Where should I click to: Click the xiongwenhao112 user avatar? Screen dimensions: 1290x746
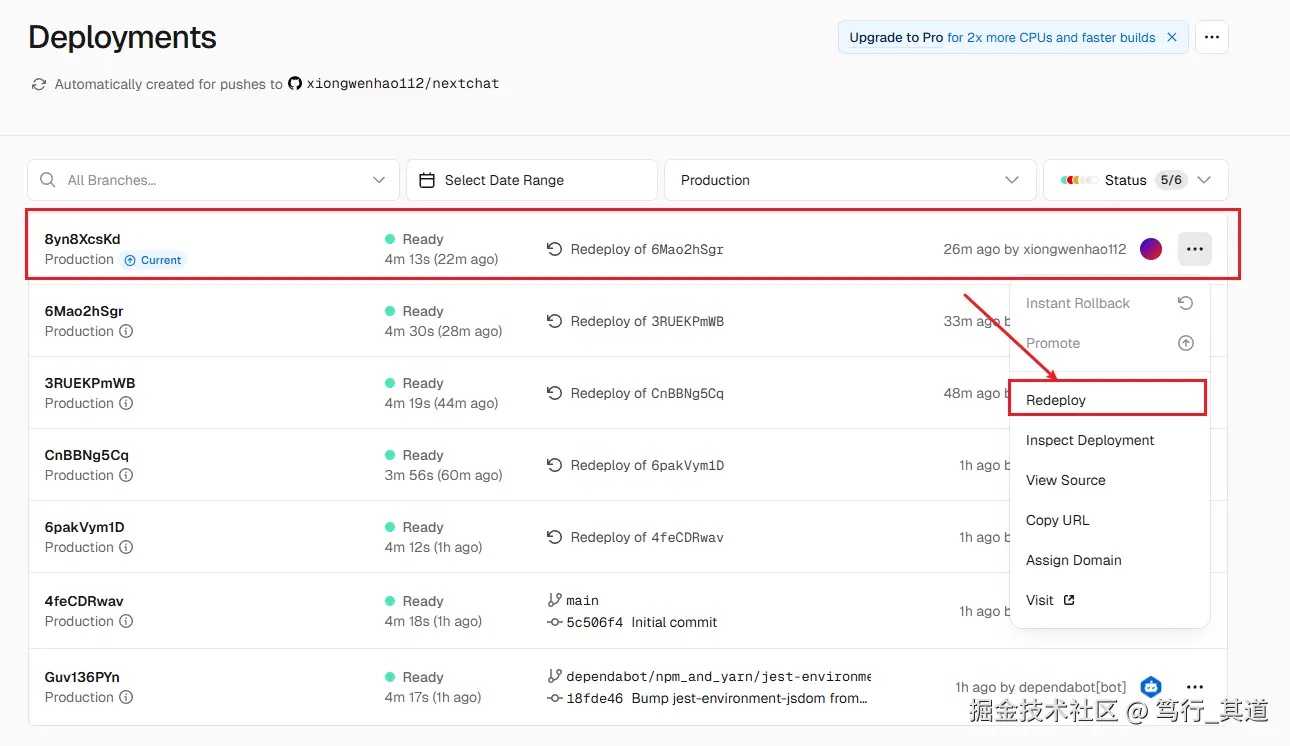(x=1151, y=249)
